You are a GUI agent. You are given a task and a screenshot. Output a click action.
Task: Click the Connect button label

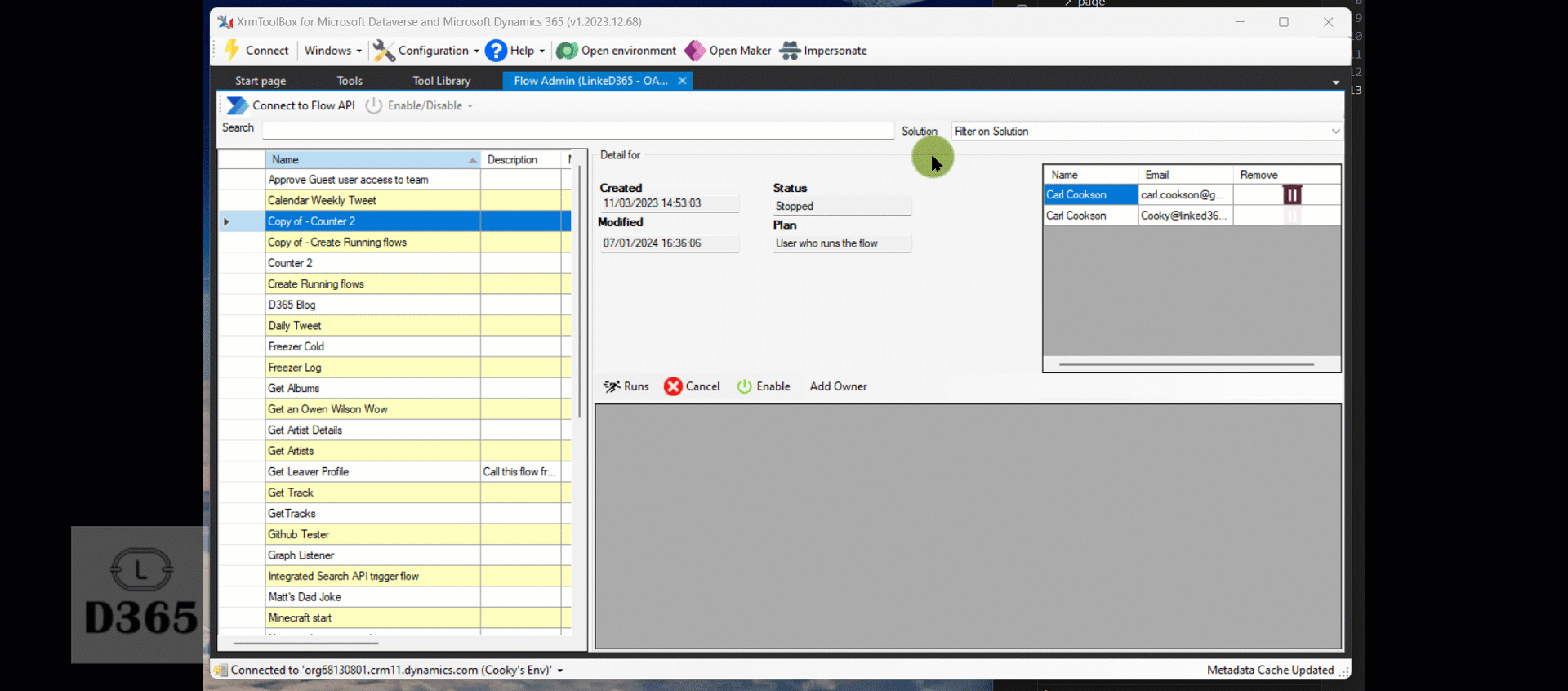pyautogui.click(x=267, y=51)
